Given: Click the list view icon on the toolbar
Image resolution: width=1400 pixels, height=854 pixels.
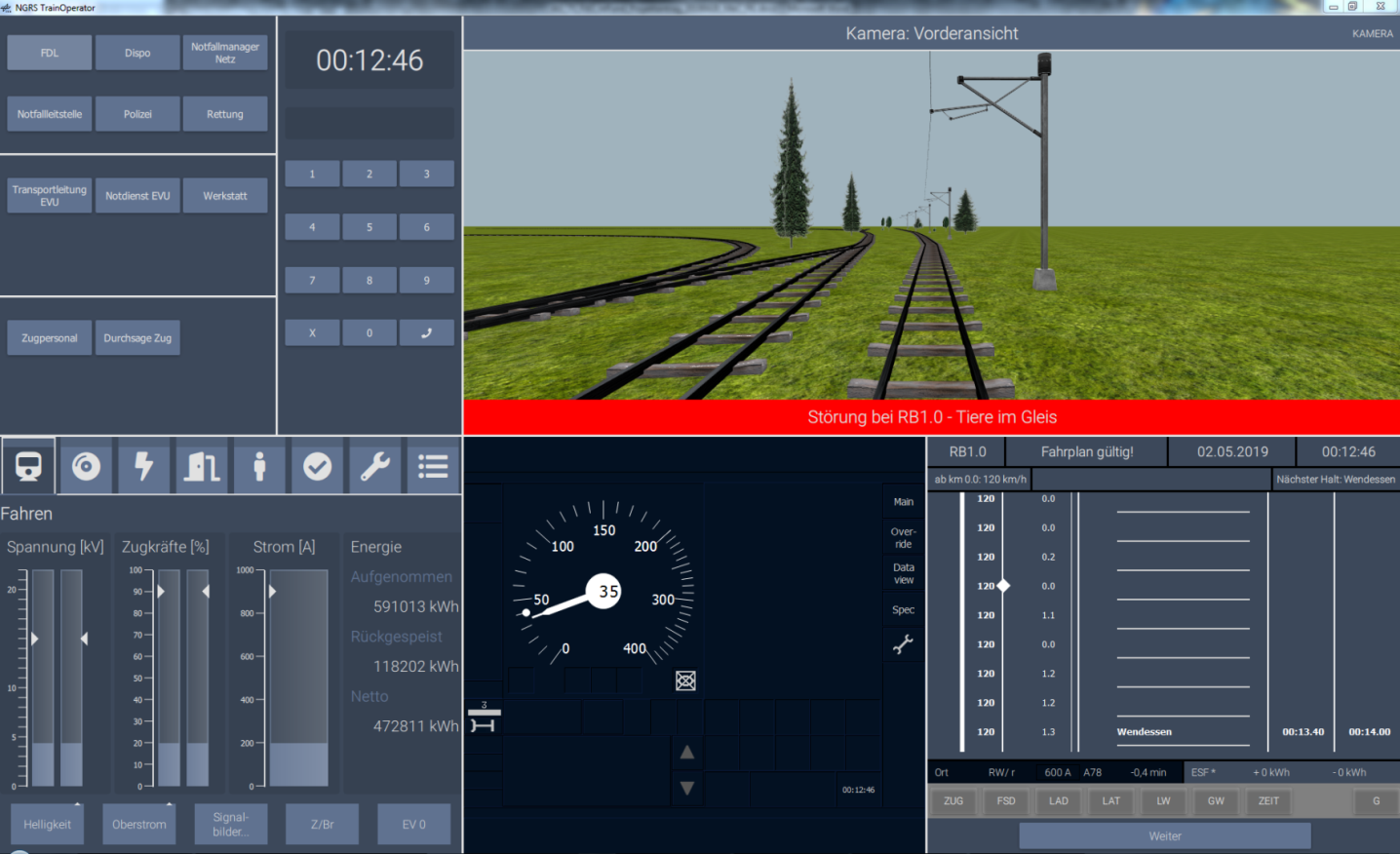Looking at the screenshot, I should 432,466.
